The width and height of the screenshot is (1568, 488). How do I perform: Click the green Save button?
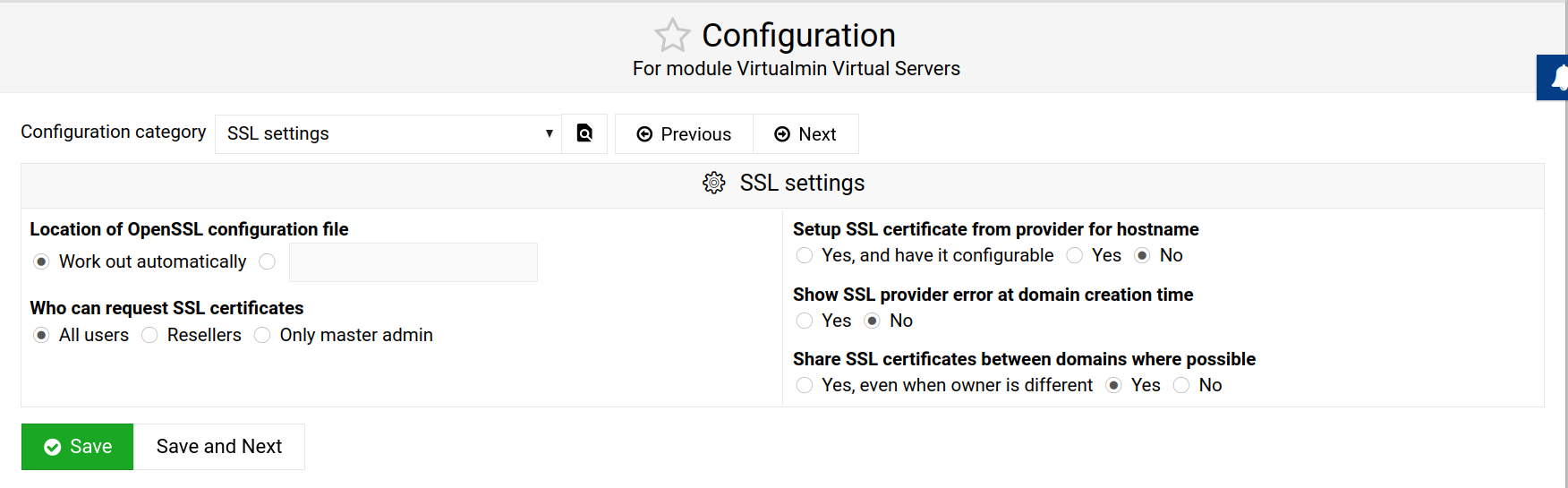(x=78, y=447)
